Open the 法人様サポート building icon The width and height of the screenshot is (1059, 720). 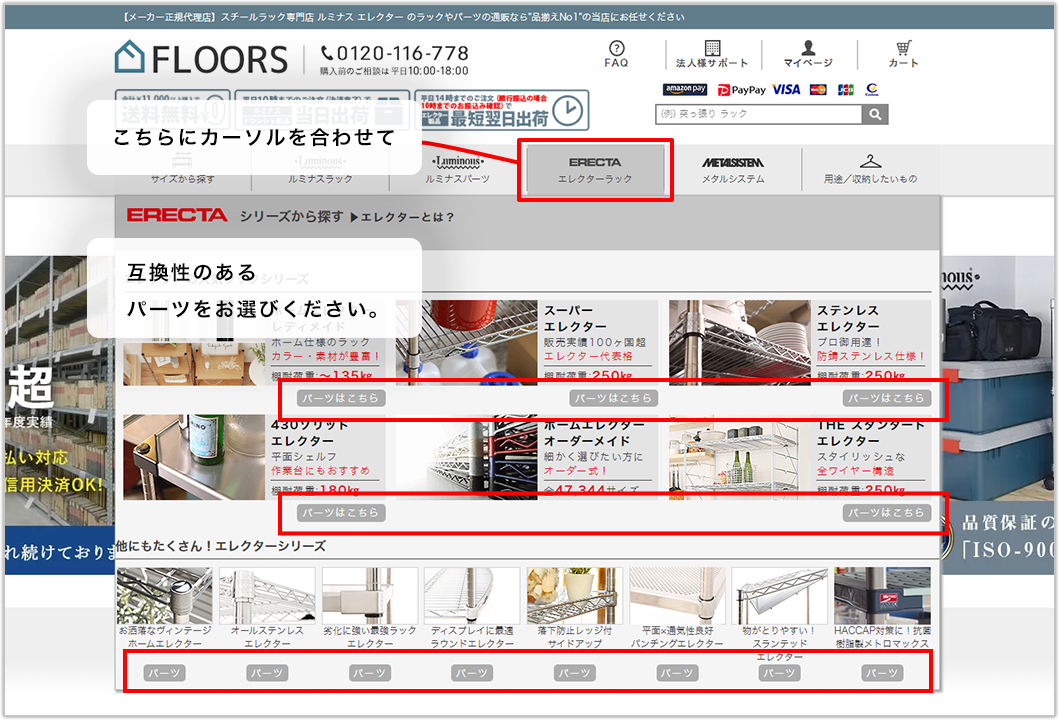[713, 48]
